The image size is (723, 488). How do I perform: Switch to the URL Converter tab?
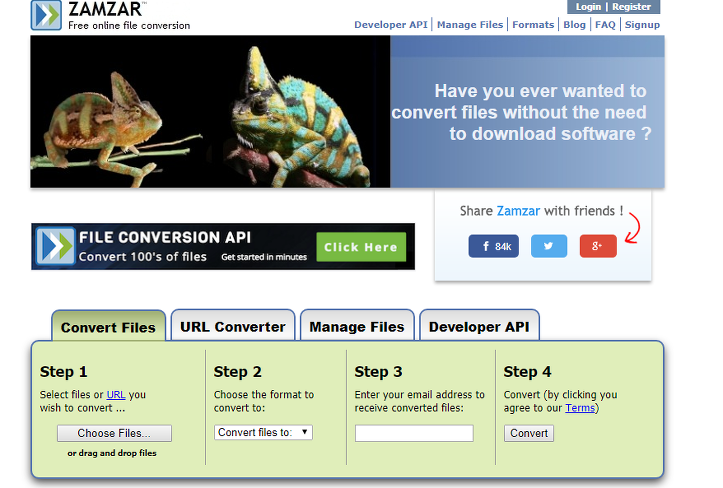click(232, 326)
